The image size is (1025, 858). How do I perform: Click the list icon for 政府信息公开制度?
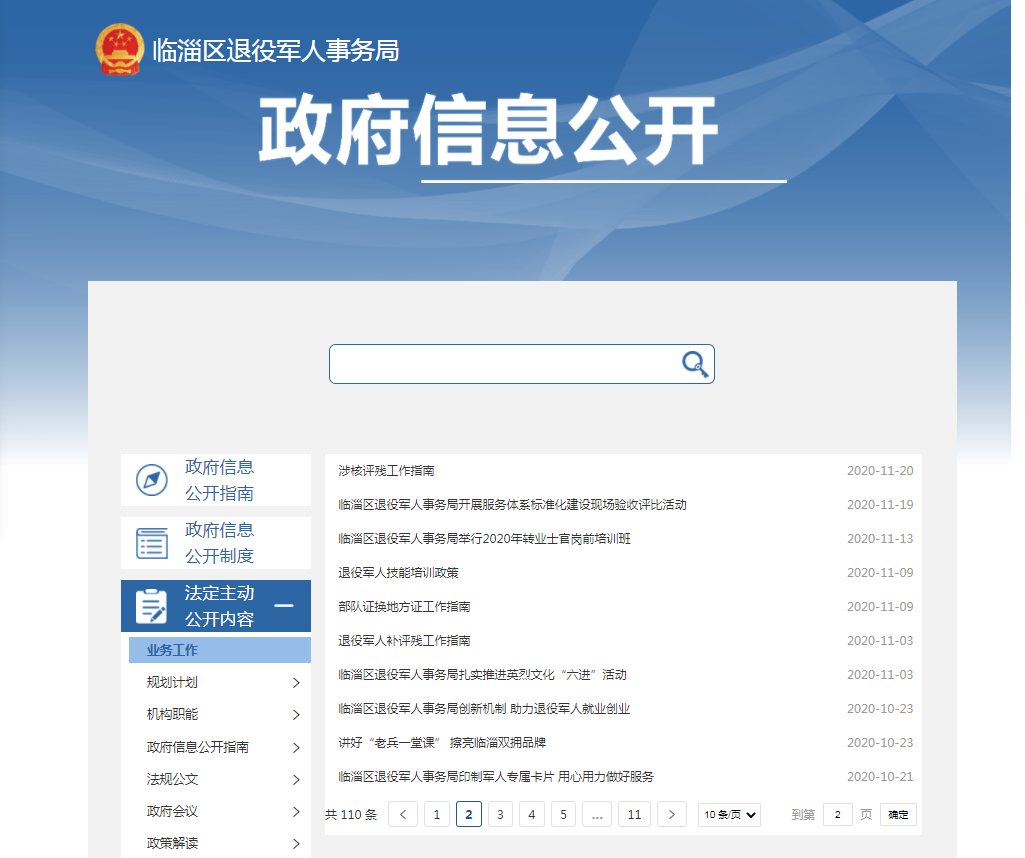point(152,543)
